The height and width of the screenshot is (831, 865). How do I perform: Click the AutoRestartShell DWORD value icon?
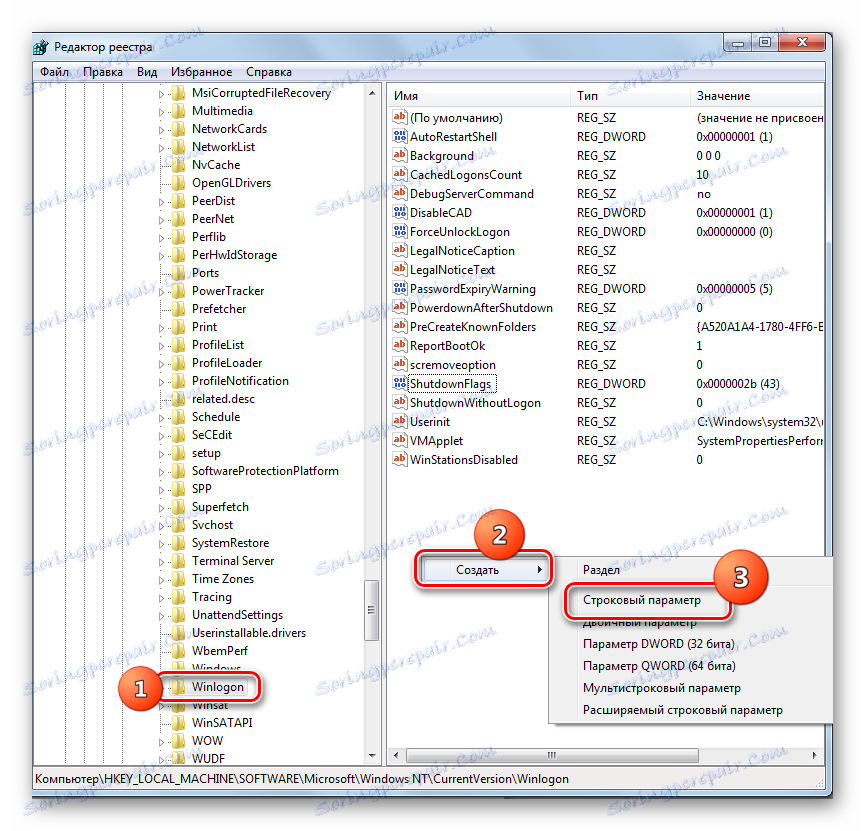(x=399, y=136)
